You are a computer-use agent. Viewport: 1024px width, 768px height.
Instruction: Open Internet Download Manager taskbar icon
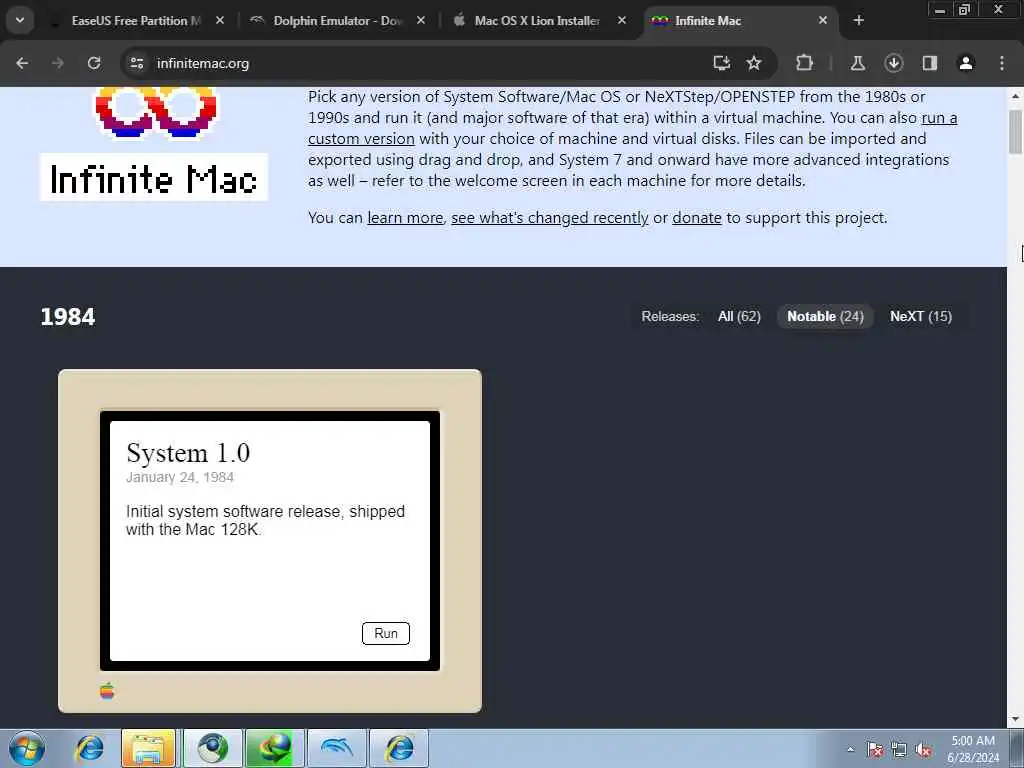click(274, 748)
